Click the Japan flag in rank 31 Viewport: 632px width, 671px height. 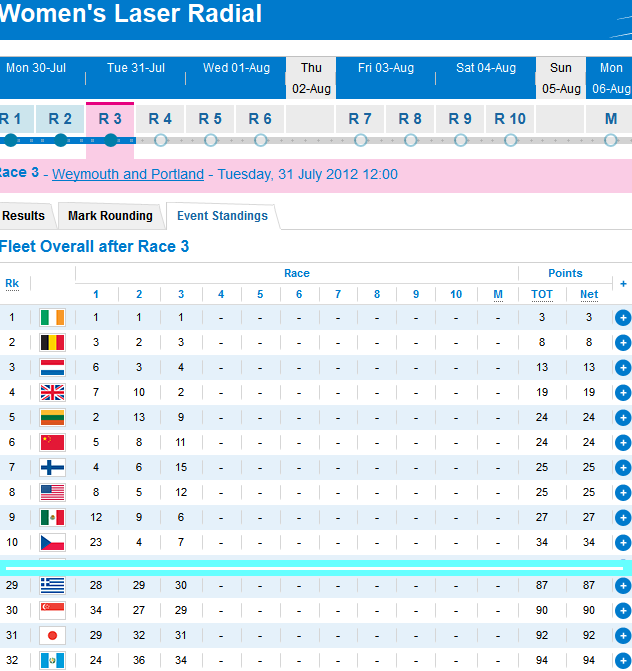point(52,635)
